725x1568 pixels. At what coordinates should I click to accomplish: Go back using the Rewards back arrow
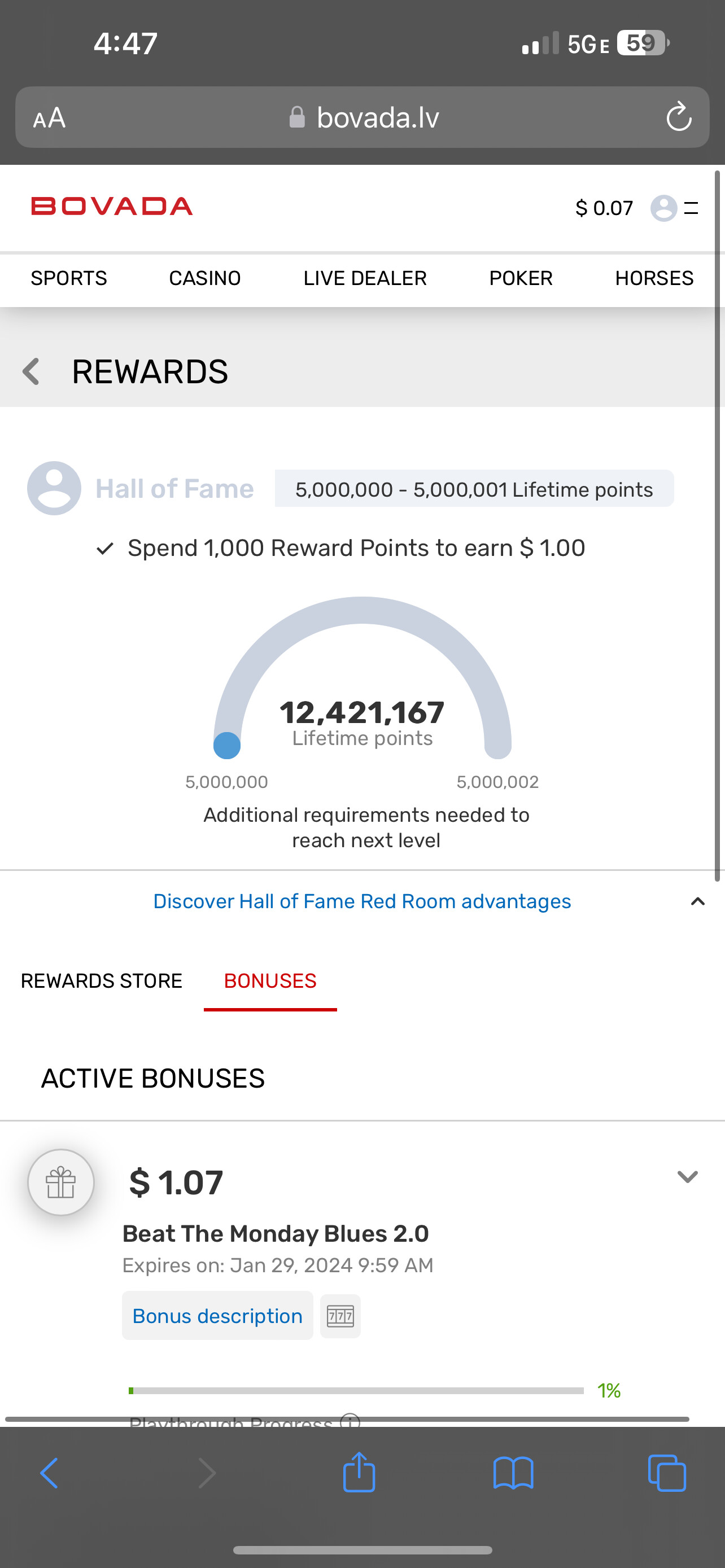click(31, 371)
